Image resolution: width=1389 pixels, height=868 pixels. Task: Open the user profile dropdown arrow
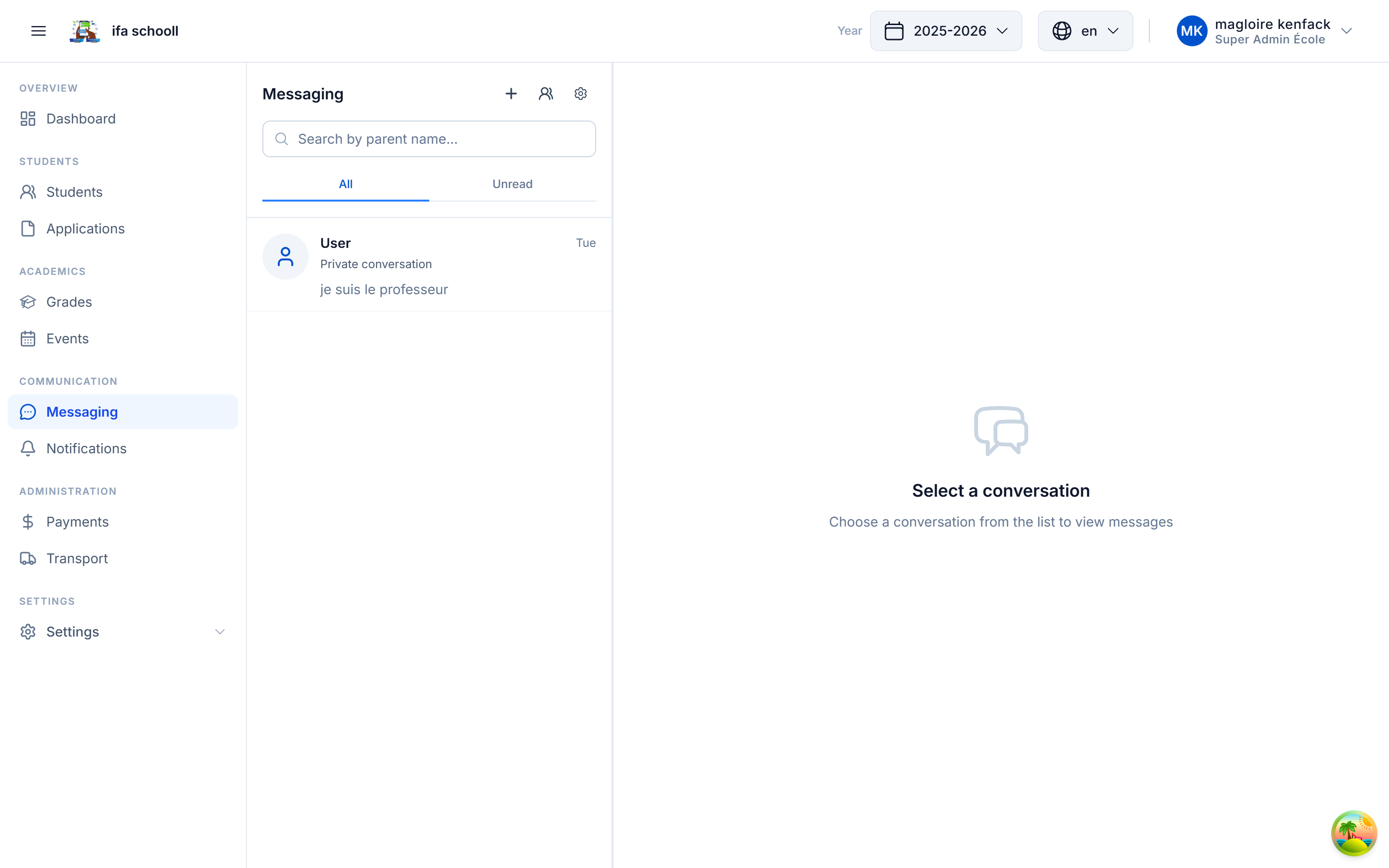coord(1347,30)
